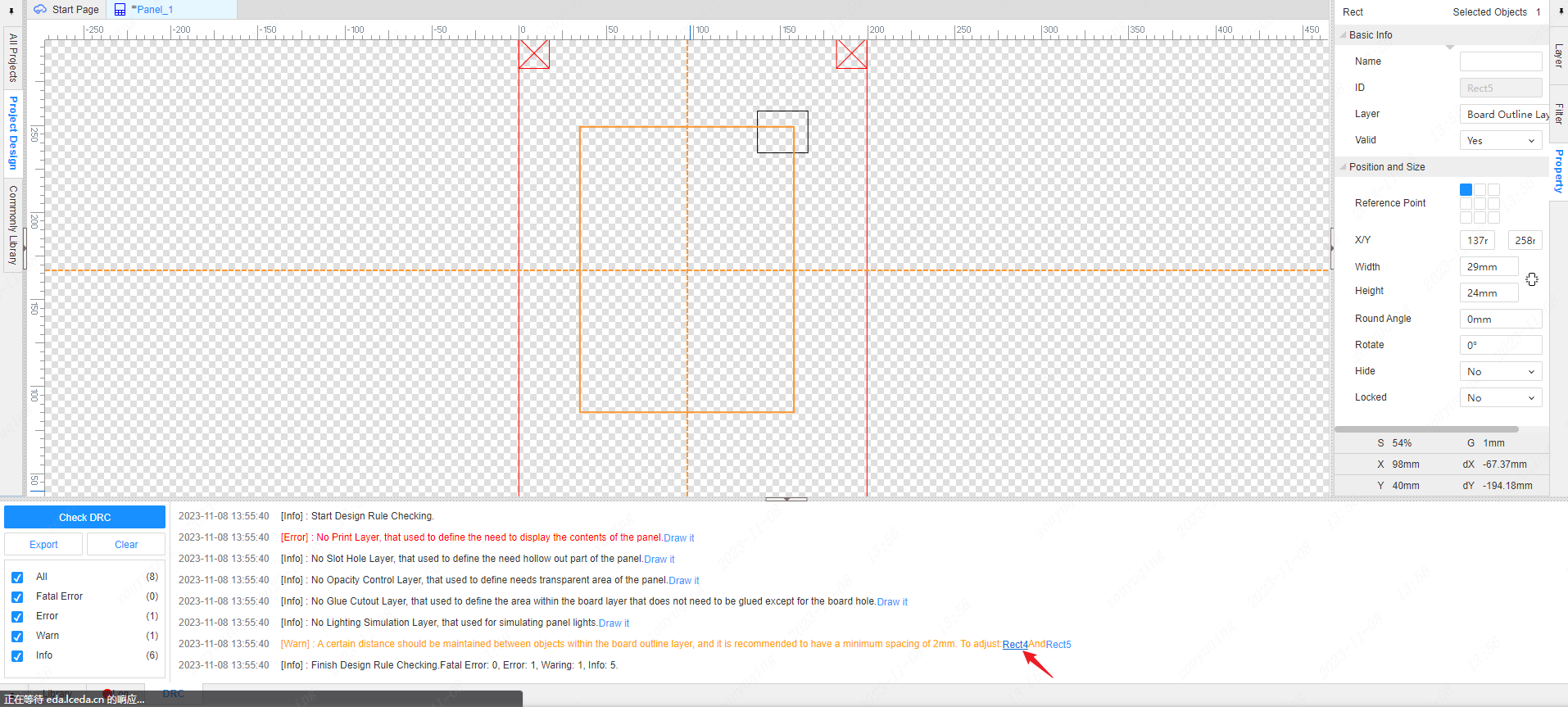Select the bottom-right reference point
Image resolution: width=1568 pixels, height=707 pixels.
pyautogui.click(x=1493, y=217)
